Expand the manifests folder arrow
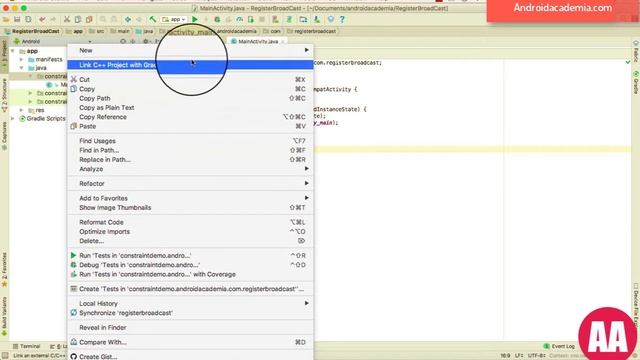The width and height of the screenshot is (640, 360). 21,60
